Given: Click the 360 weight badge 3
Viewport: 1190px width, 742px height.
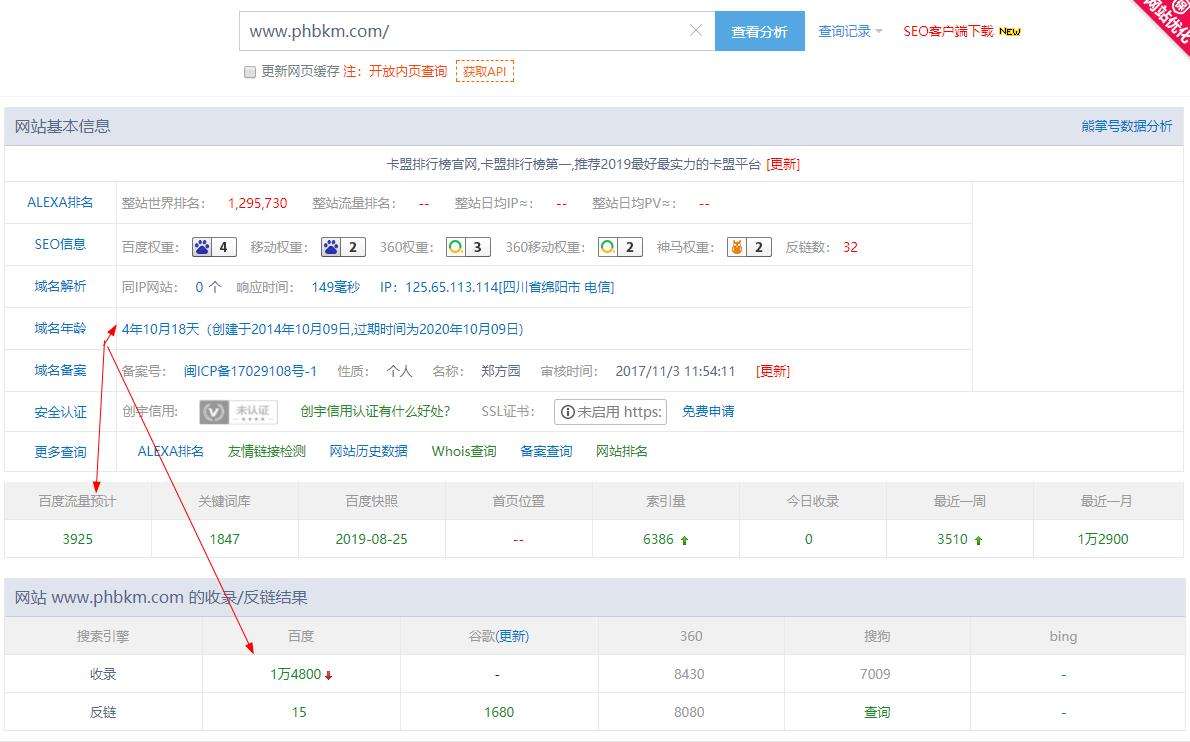Looking at the screenshot, I should 468,247.
